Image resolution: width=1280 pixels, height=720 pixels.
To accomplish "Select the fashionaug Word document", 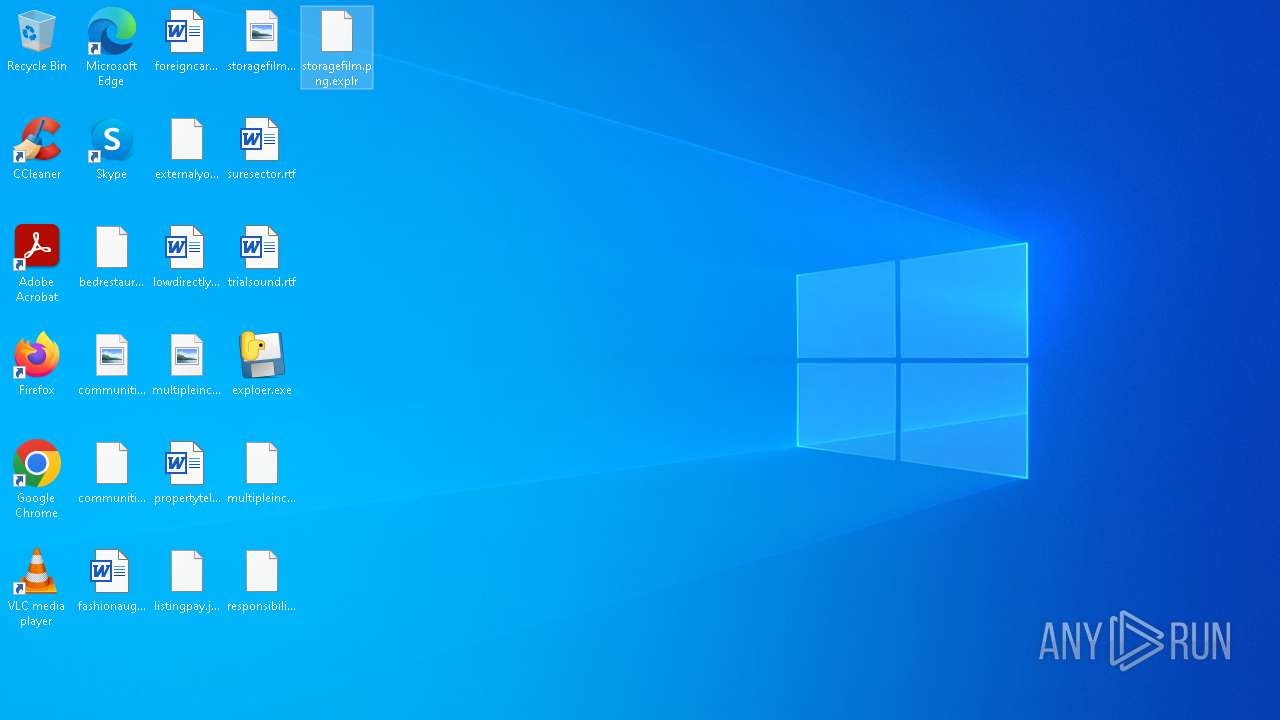I will (111, 582).
